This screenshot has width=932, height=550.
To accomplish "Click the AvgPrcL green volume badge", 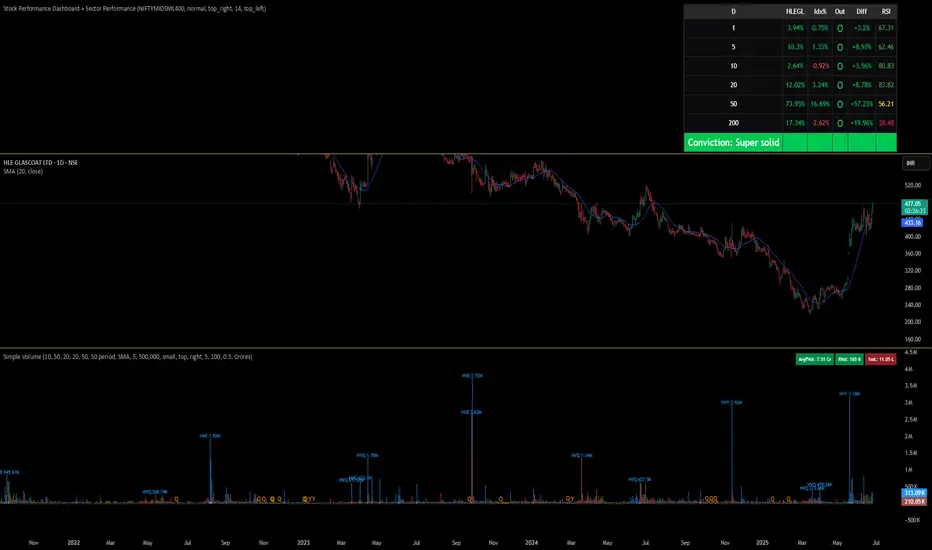I will pos(807,357).
